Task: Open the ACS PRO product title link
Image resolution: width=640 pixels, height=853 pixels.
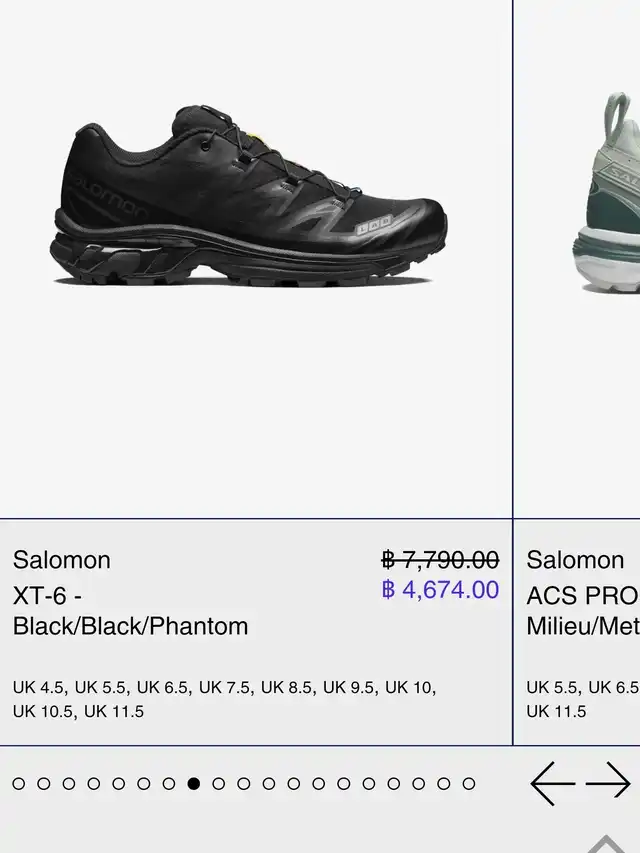Action: pos(583,611)
